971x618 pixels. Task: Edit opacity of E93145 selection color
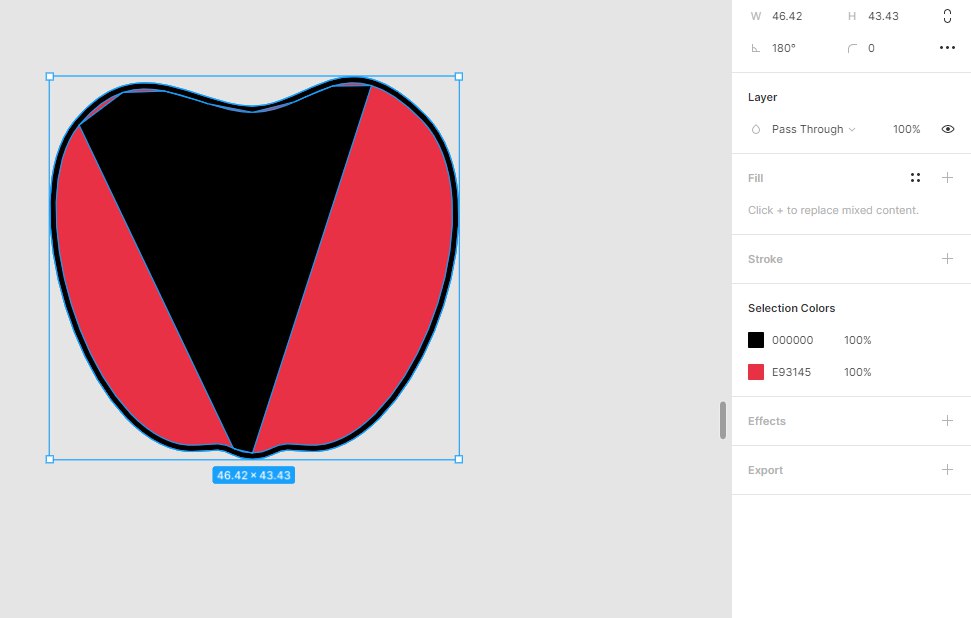858,372
